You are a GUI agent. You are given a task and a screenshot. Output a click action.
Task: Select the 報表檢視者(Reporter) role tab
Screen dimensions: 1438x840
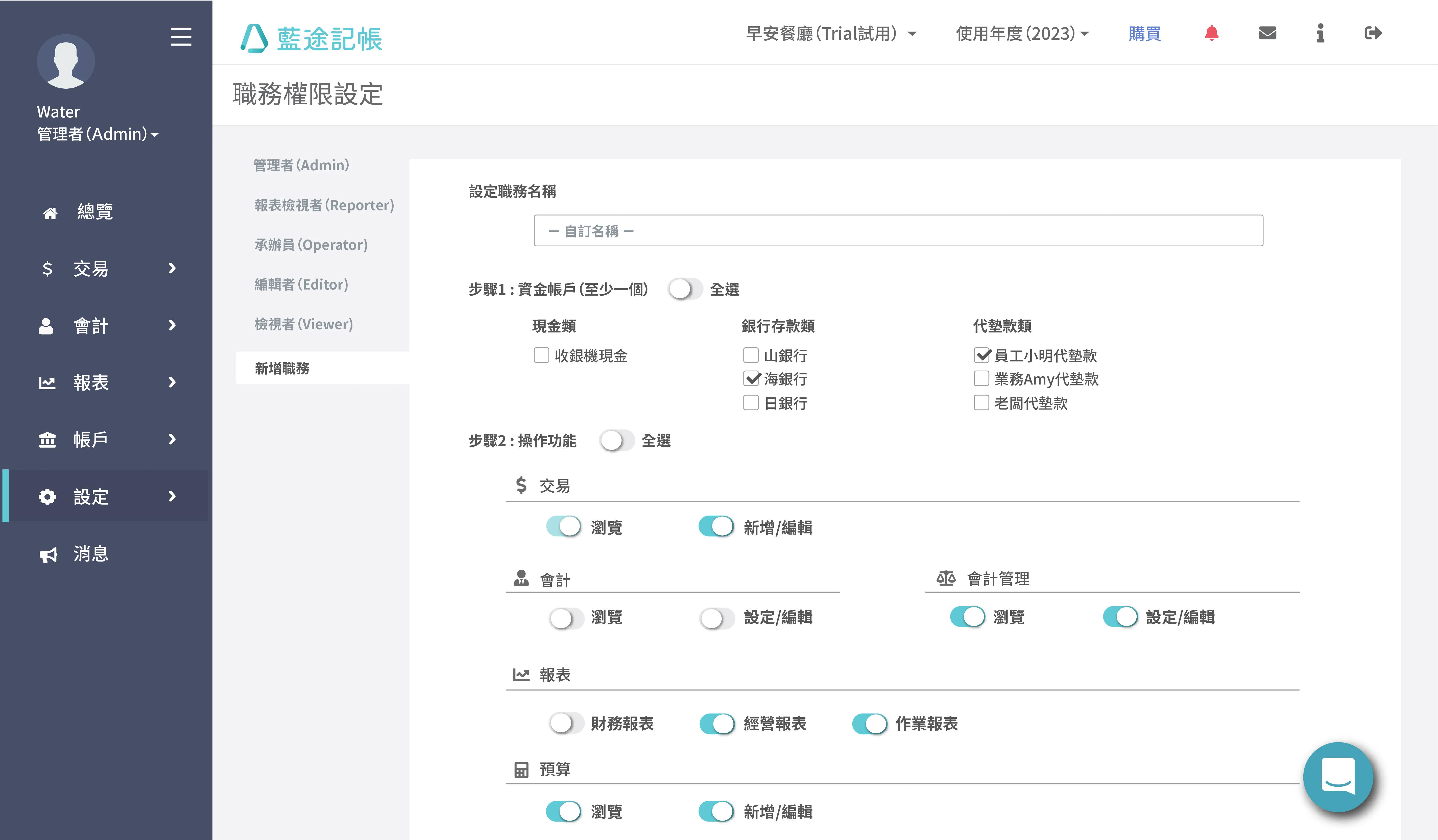pos(324,205)
